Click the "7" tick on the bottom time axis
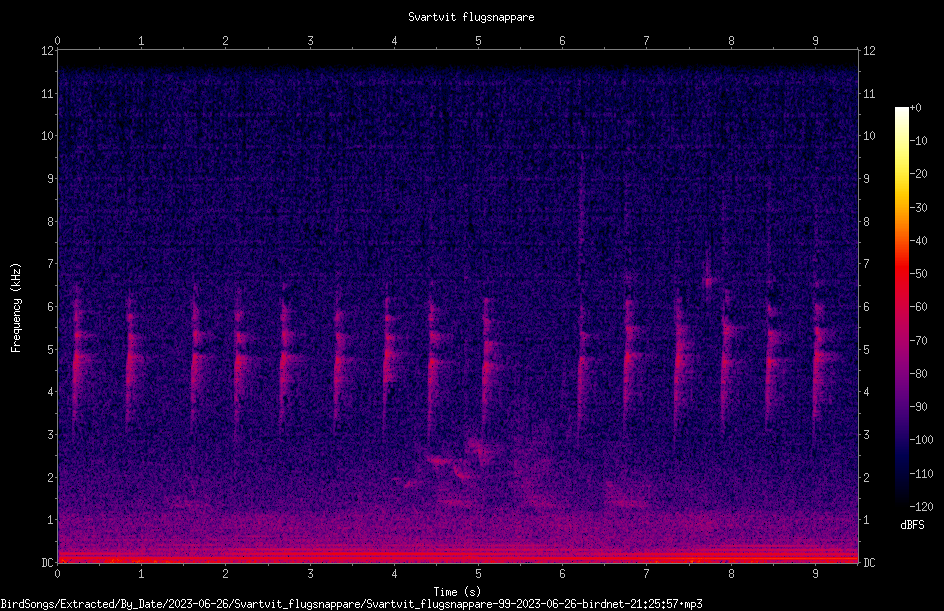944x611 pixels. (647, 574)
